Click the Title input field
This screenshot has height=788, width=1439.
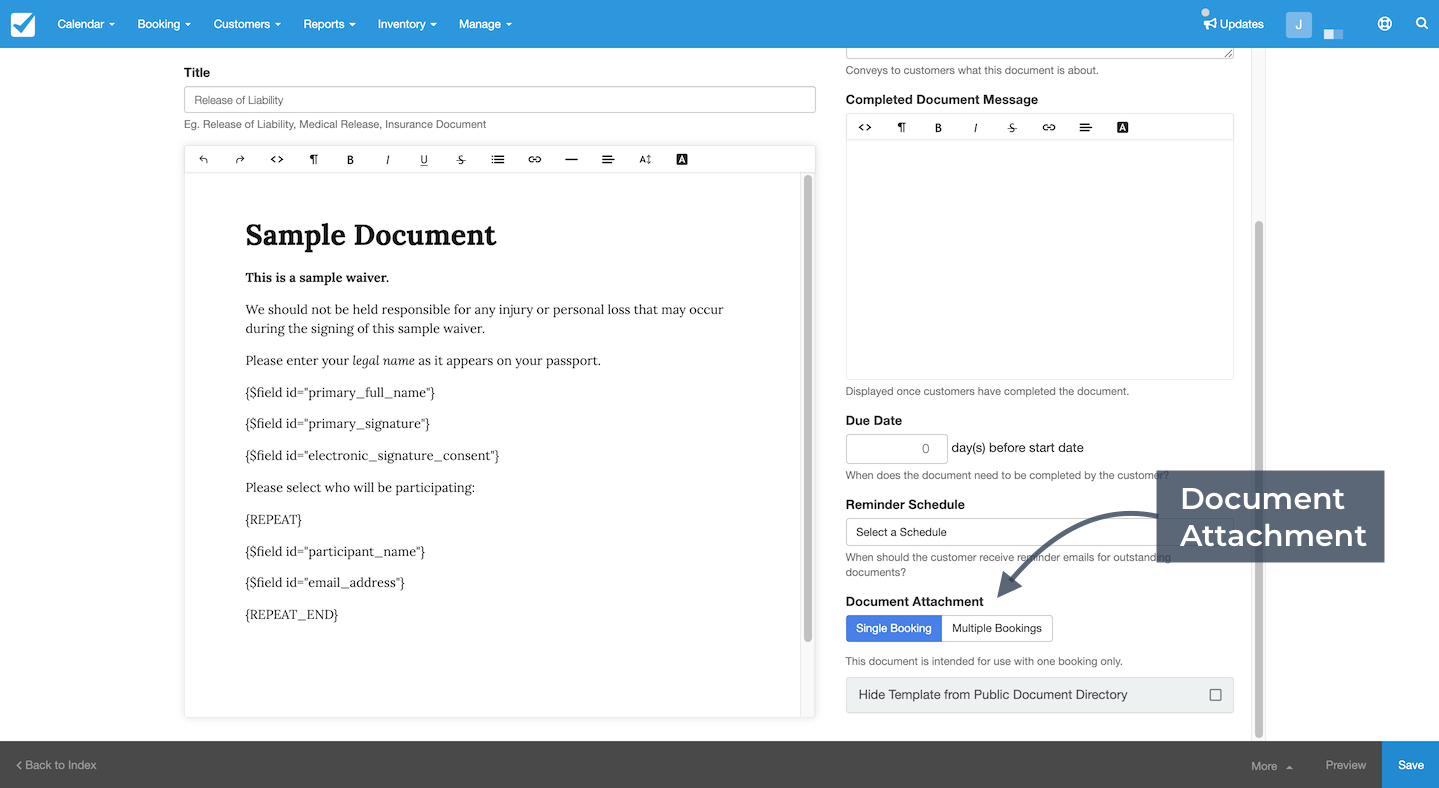500,100
